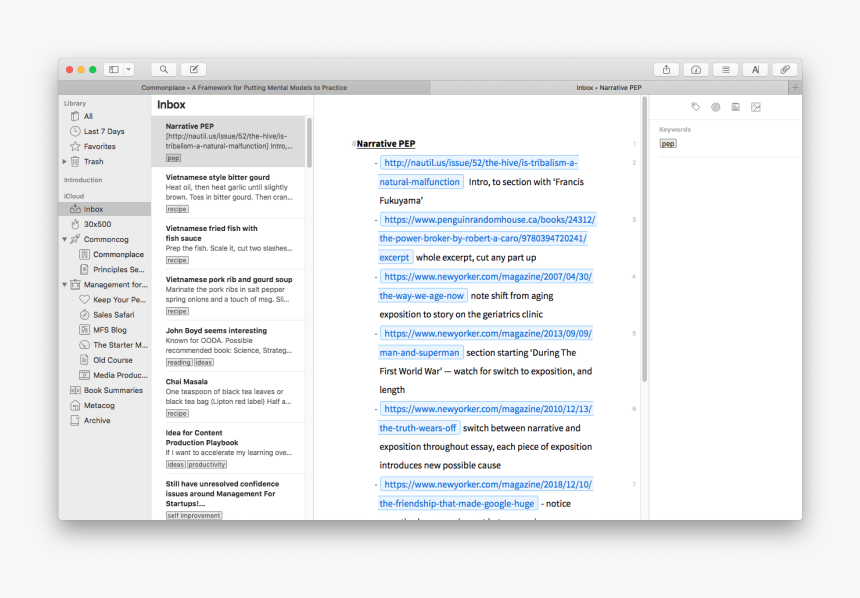Open Trash in Library
This screenshot has height=598, width=860.
click(105, 161)
